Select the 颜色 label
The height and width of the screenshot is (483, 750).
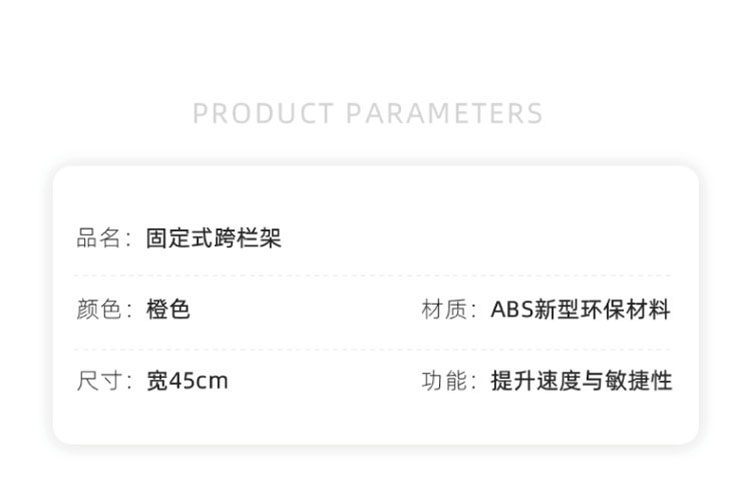click(x=99, y=309)
